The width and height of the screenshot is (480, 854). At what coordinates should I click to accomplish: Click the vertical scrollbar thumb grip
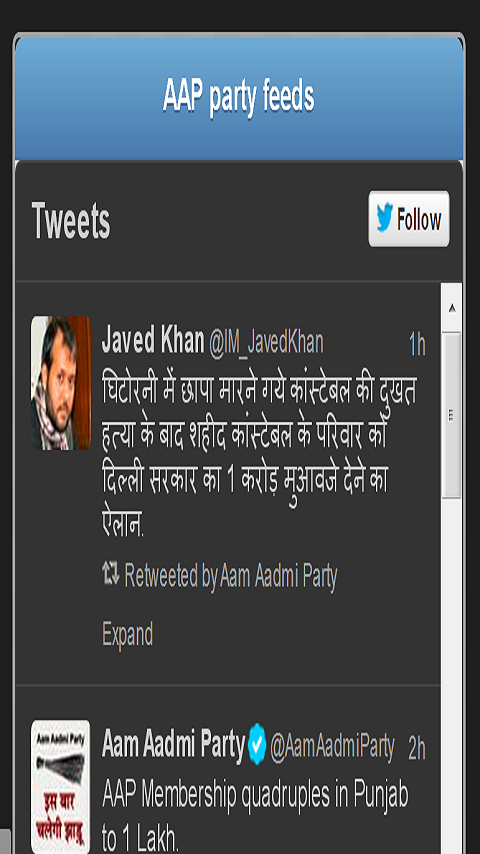[x=452, y=415]
